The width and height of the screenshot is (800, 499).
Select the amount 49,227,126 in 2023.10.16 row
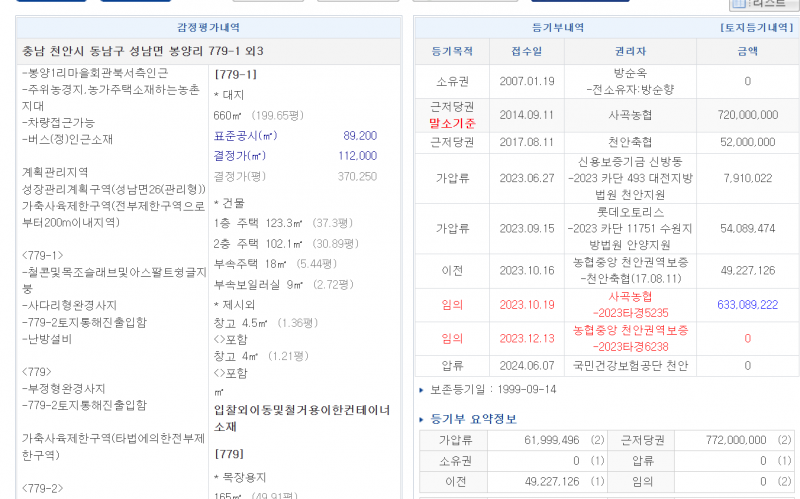[747, 270]
